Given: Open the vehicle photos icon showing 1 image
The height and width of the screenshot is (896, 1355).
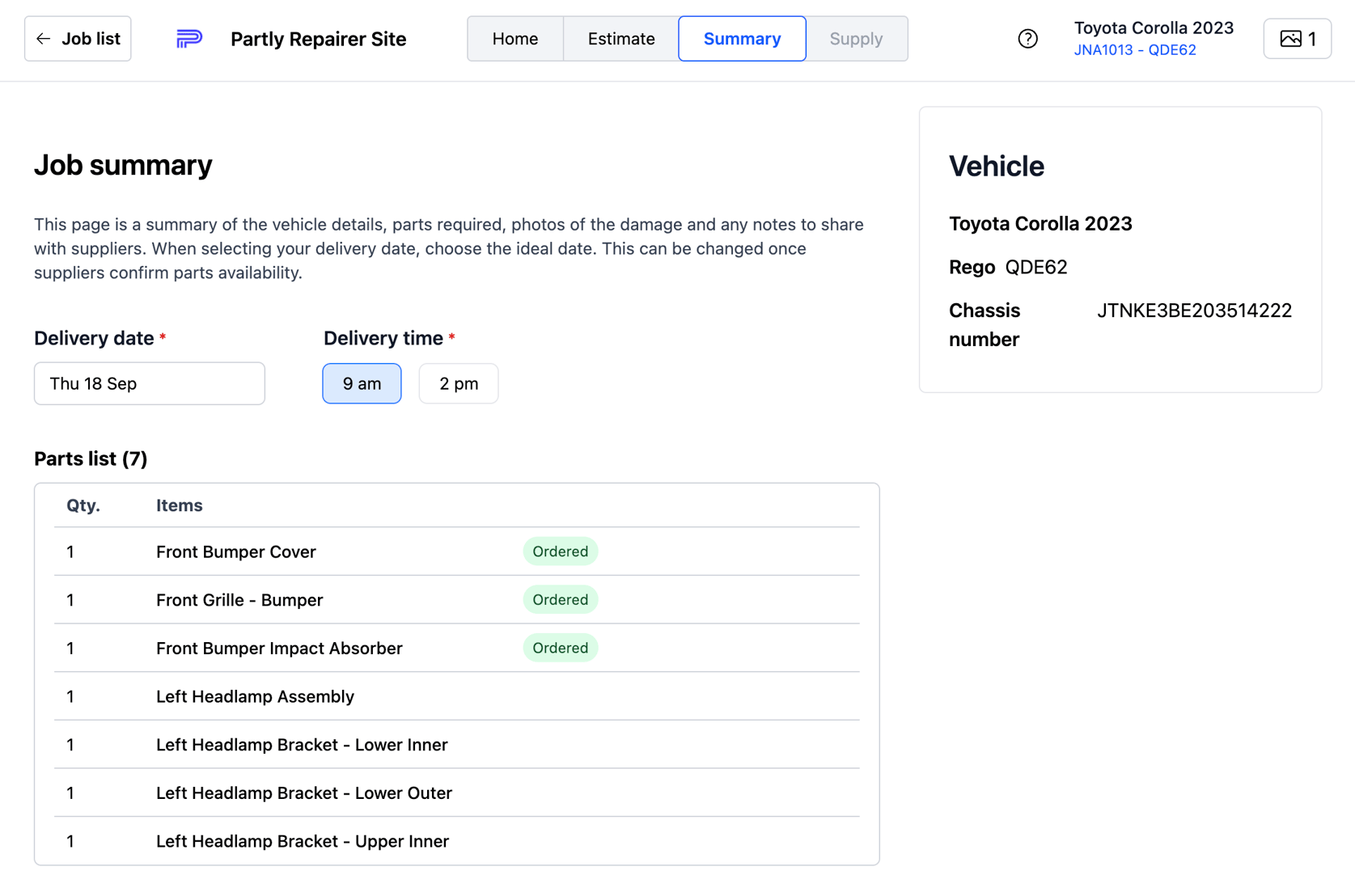Looking at the screenshot, I should click(x=1297, y=38).
